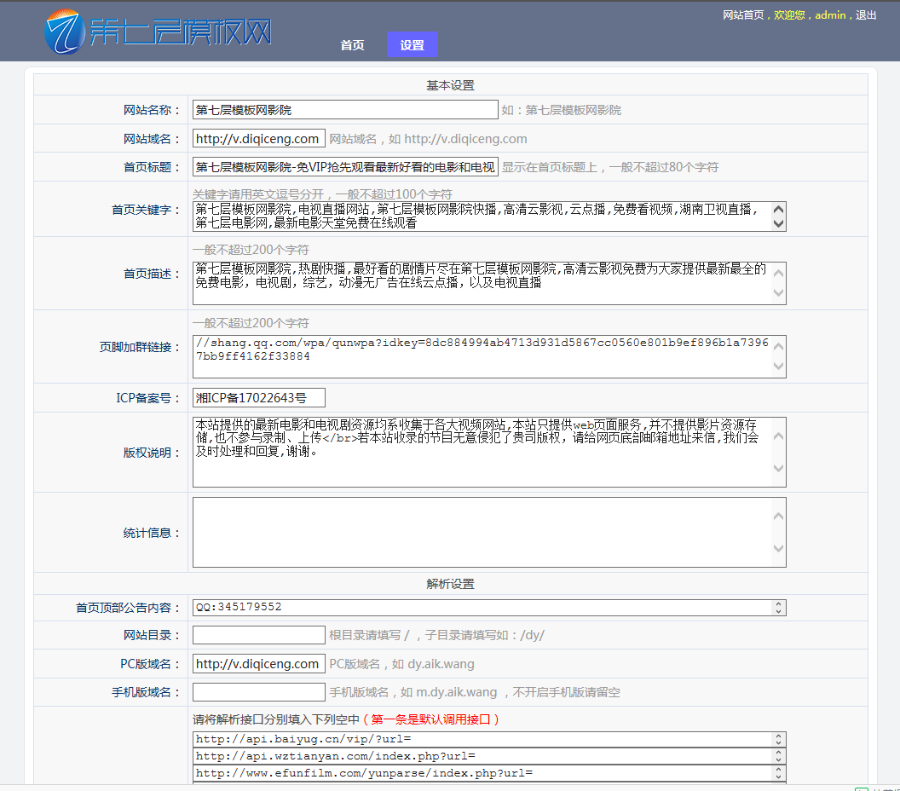Click into the 手机版域名 input field
Viewport: 900px width, 791px height.
(x=259, y=692)
